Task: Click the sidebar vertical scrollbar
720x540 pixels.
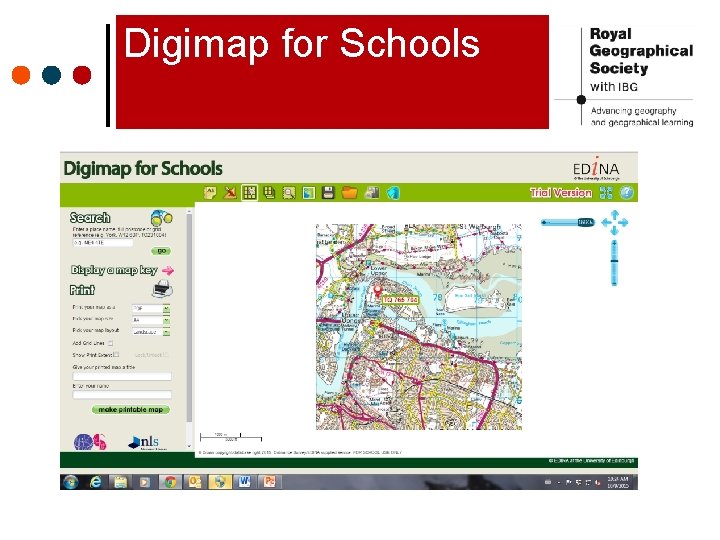Action: [x=189, y=317]
